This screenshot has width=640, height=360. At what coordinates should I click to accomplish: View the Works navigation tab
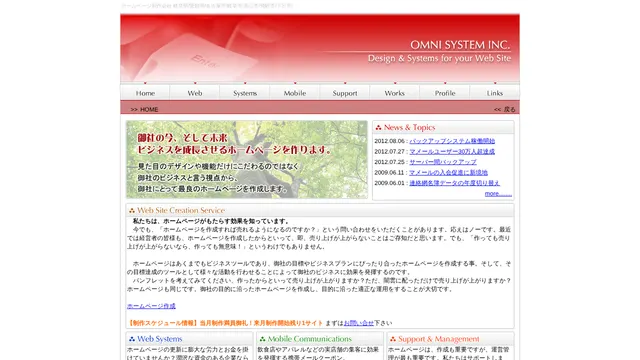394,93
